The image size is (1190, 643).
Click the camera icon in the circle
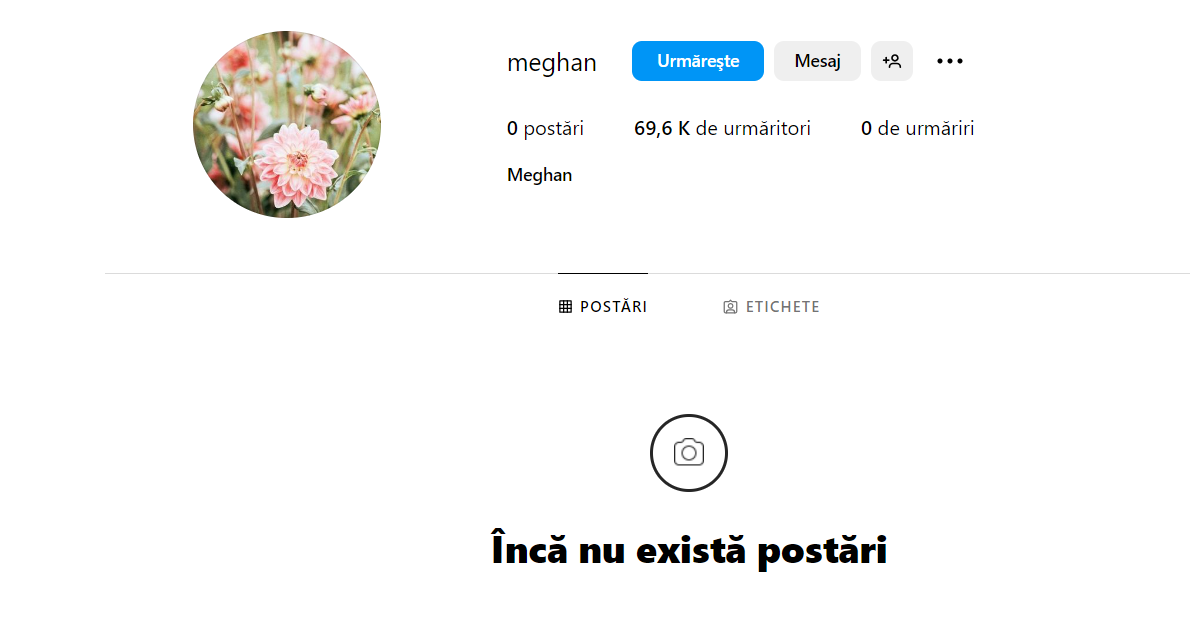(689, 453)
